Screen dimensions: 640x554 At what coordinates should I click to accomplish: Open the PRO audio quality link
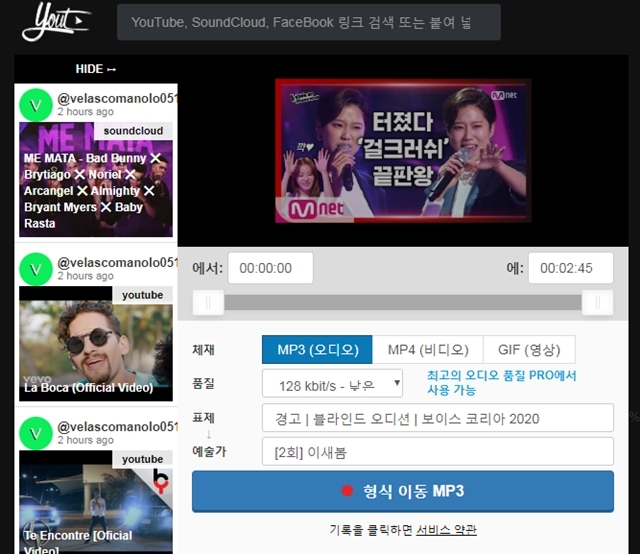click(x=502, y=383)
